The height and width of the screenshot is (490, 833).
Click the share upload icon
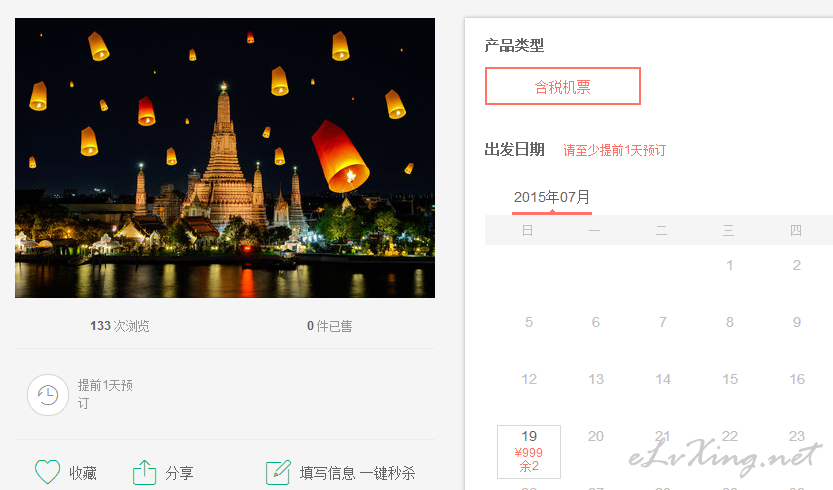(x=144, y=472)
